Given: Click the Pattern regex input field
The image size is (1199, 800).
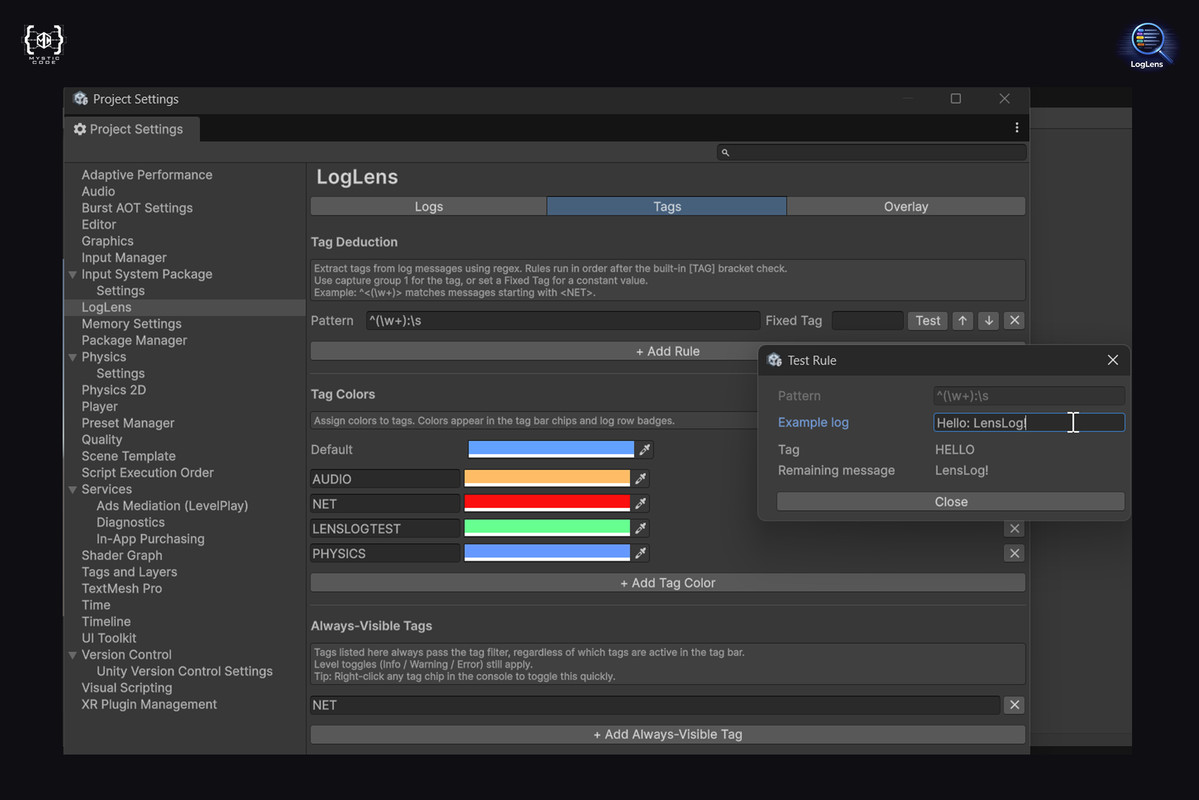Looking at the screenshot, I should coord(563,320).
